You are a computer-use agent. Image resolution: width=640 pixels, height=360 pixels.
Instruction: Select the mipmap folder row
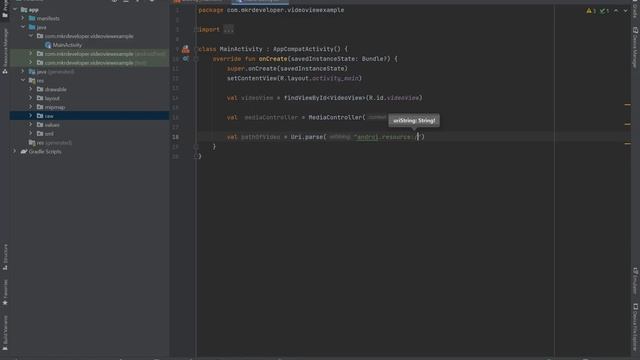[x=89, y=107]
